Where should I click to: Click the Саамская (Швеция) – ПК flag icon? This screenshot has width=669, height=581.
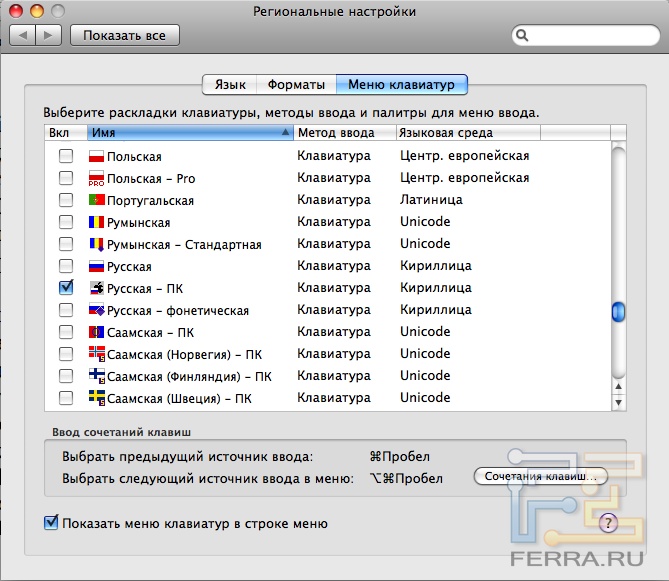[96, 398]
